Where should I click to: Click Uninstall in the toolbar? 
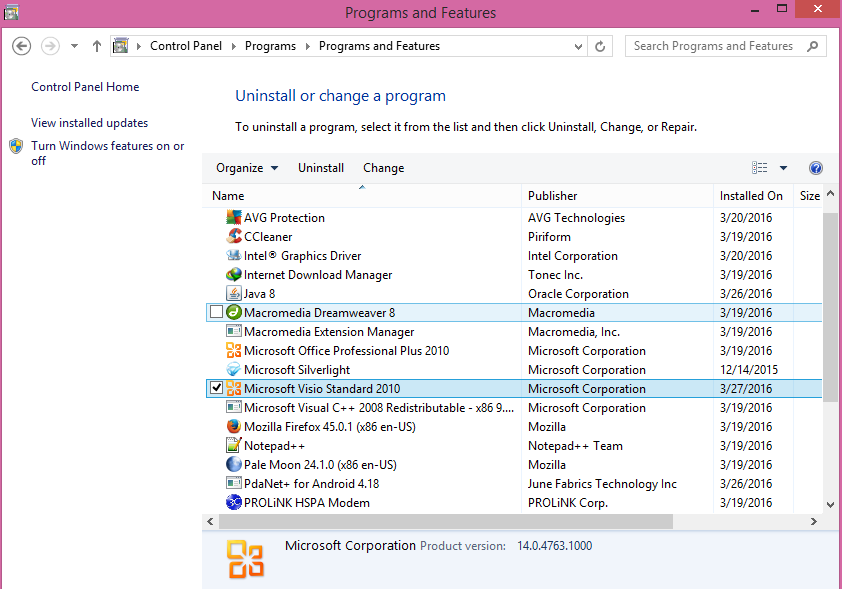click(x=321, y=168)
